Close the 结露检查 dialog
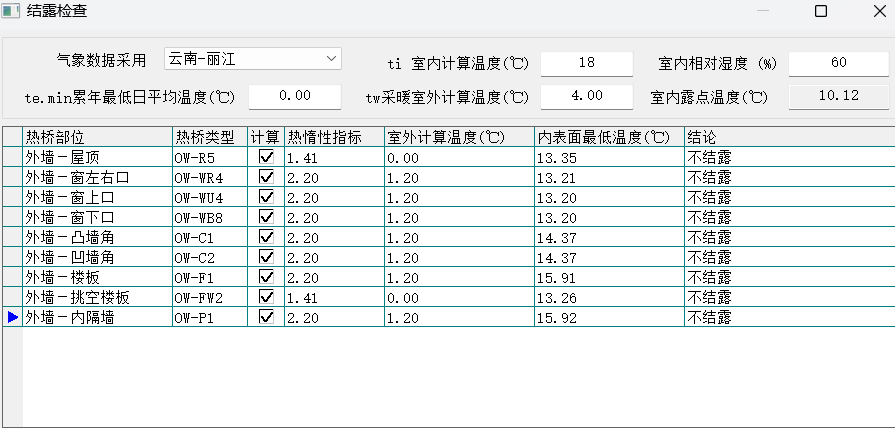The image size is (895, 428). point(873,11)
